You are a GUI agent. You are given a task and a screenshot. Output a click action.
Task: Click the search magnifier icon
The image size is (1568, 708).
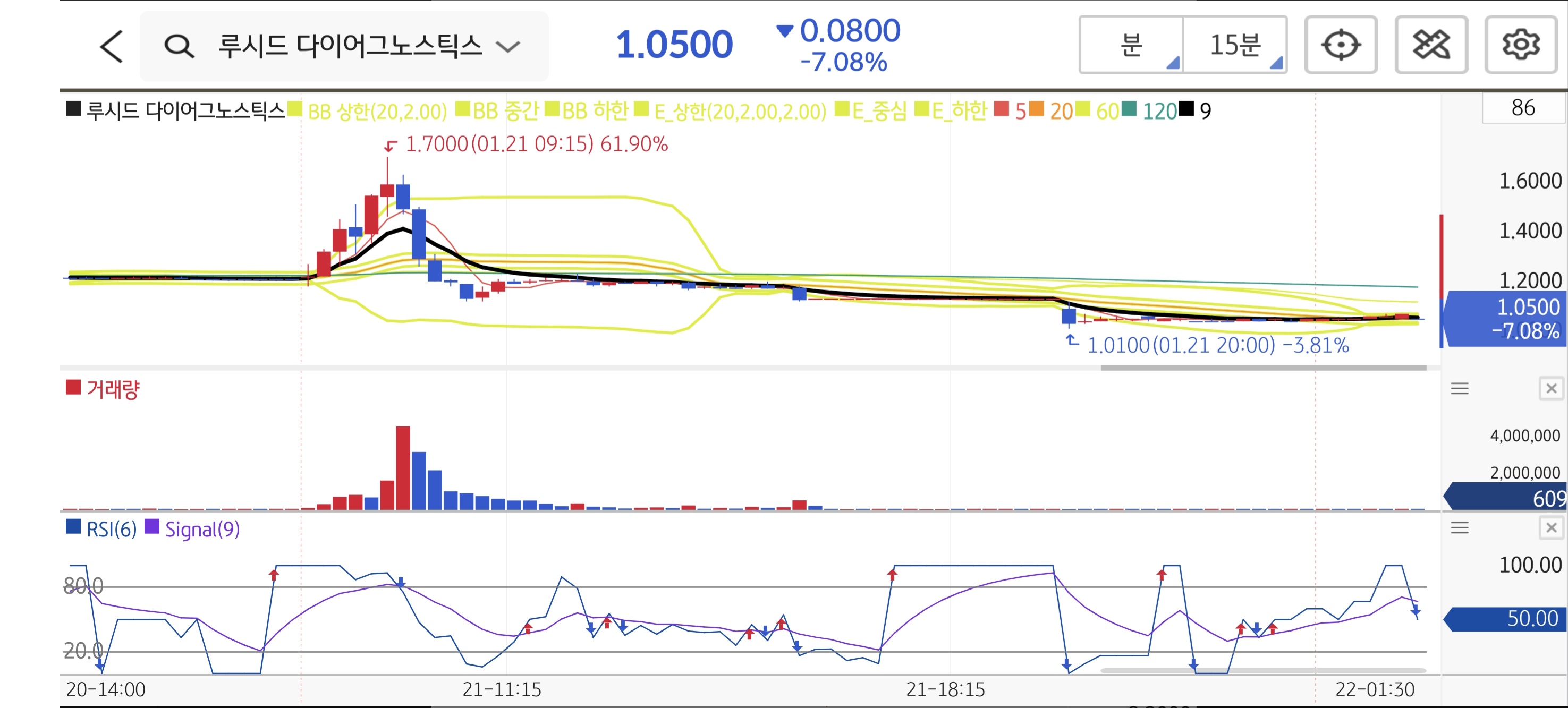pos(179,46)
